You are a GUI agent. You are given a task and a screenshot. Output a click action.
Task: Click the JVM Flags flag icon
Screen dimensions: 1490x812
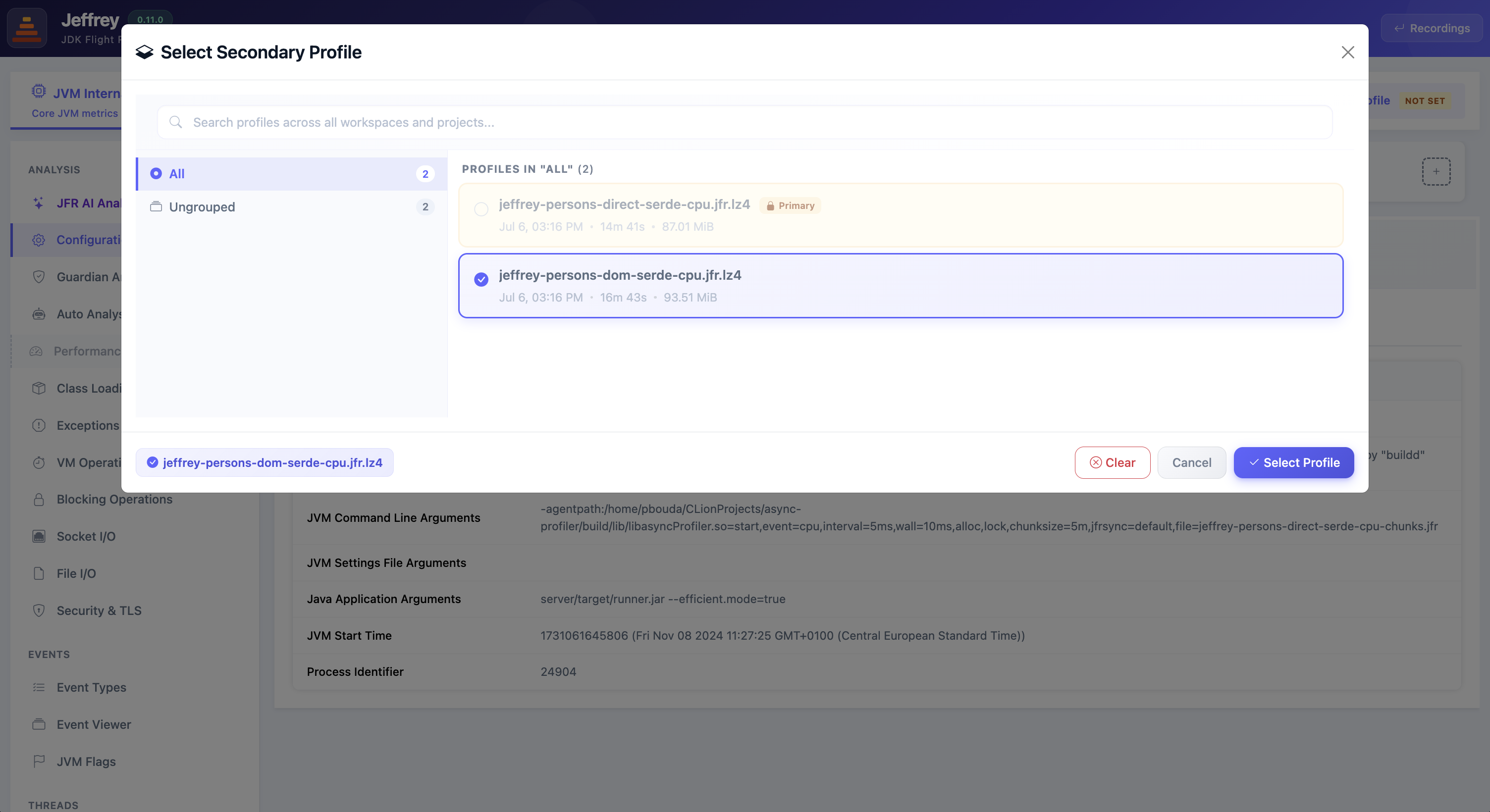pyautogui.click(x=38, y=761)
